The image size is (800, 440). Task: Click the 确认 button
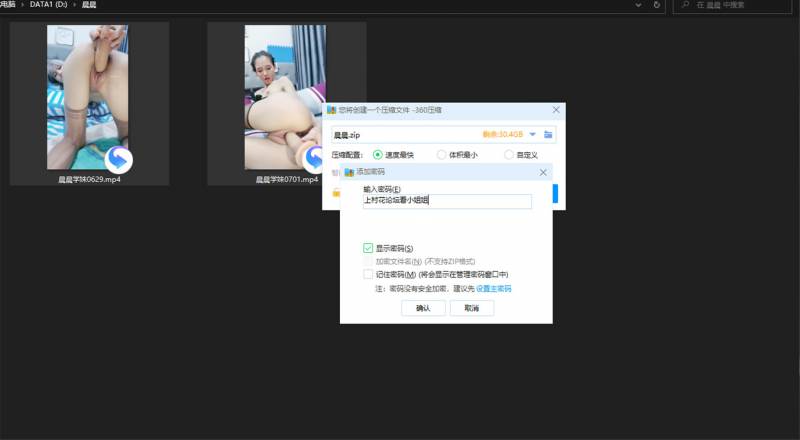[422, 308]
